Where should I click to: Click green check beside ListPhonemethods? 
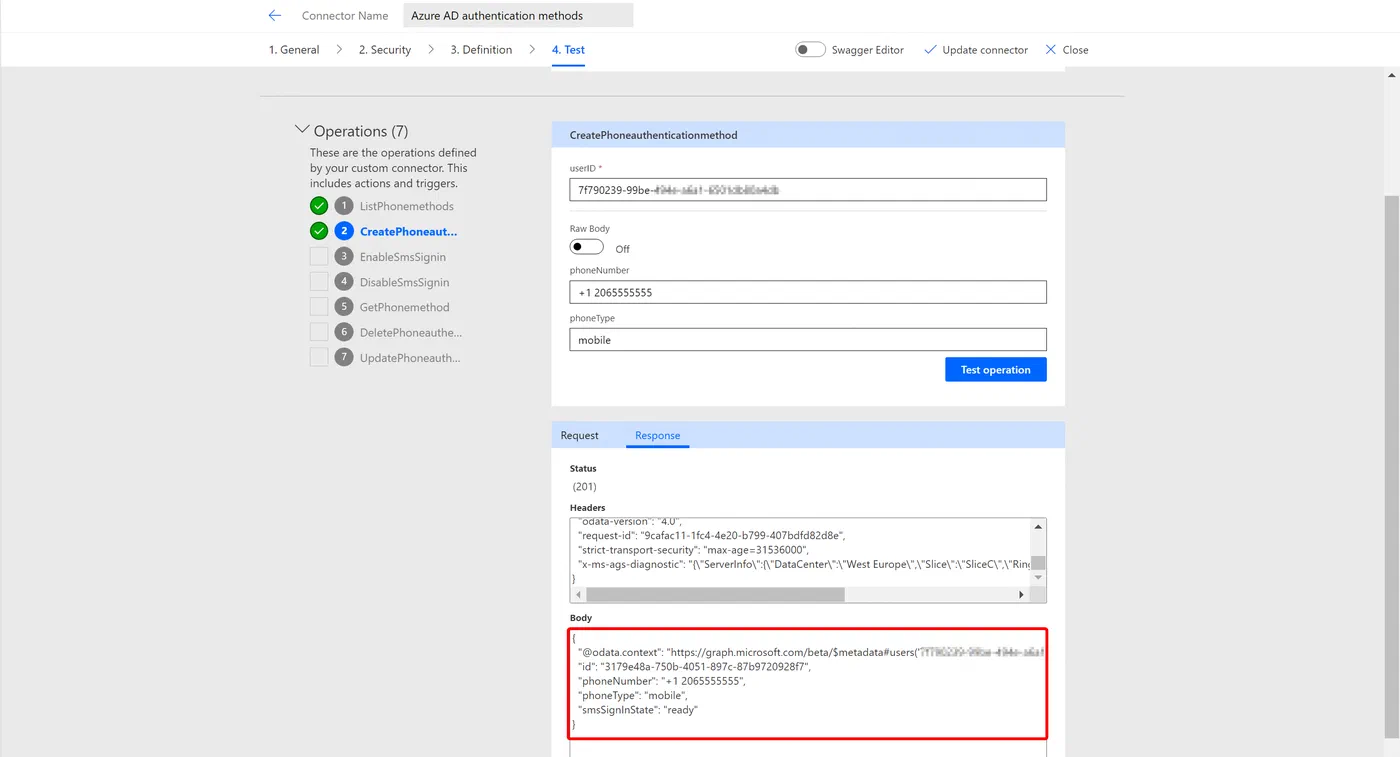pyautogui.click(x=319, y=206)
